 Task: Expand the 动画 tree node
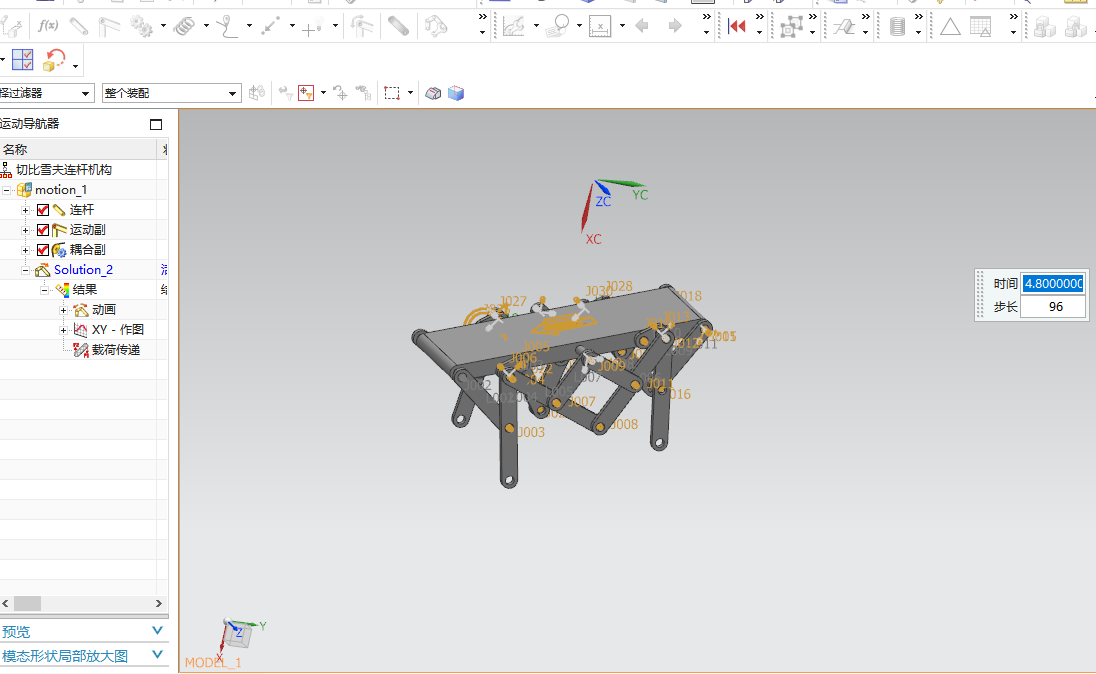coord(63,310)
